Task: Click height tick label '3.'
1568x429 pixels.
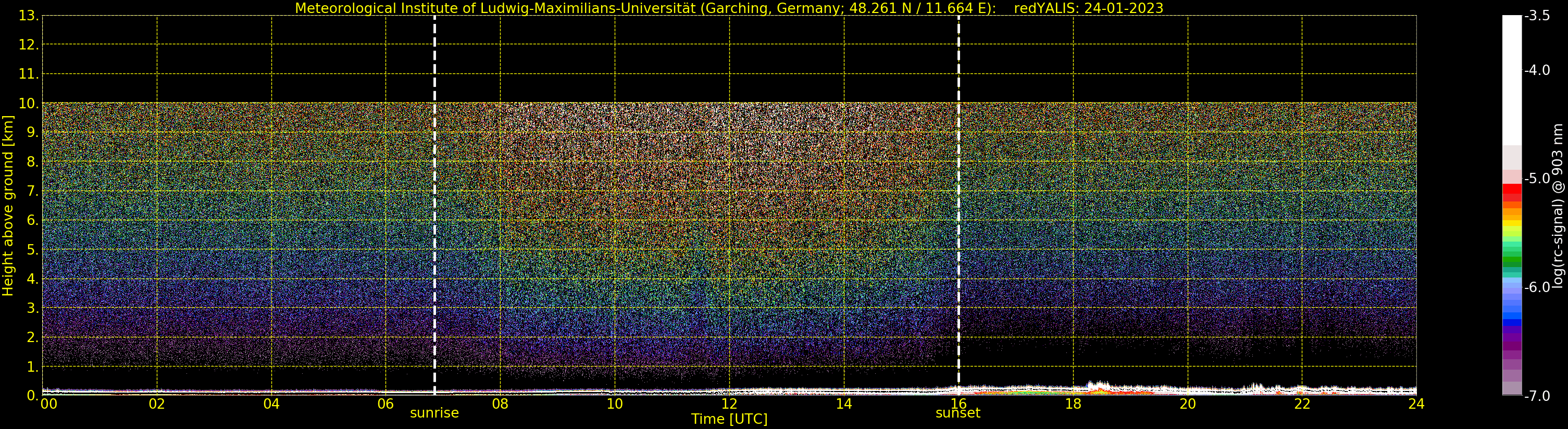Action: pos(32,308)
